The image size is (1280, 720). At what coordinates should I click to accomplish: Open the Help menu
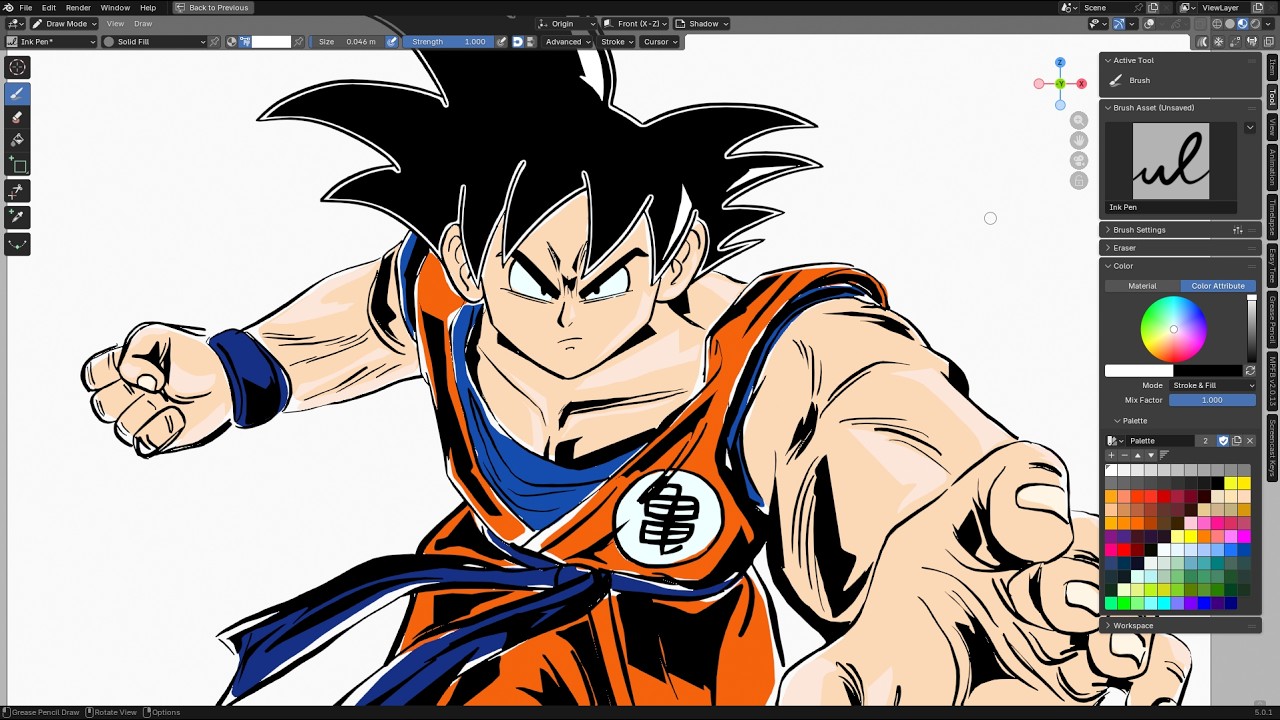[x=147, y=7]
